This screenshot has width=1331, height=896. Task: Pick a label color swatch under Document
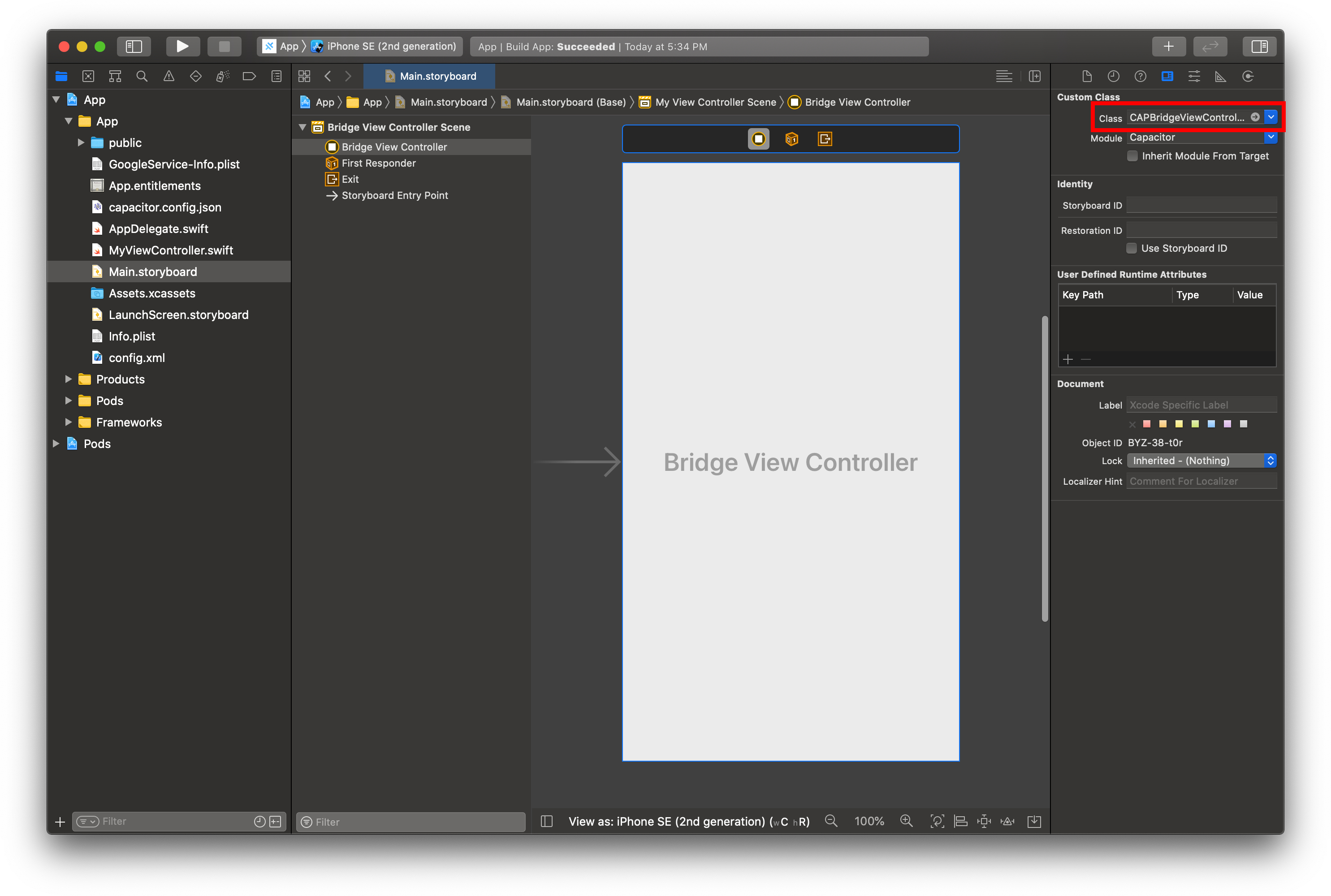(1146, 423)
